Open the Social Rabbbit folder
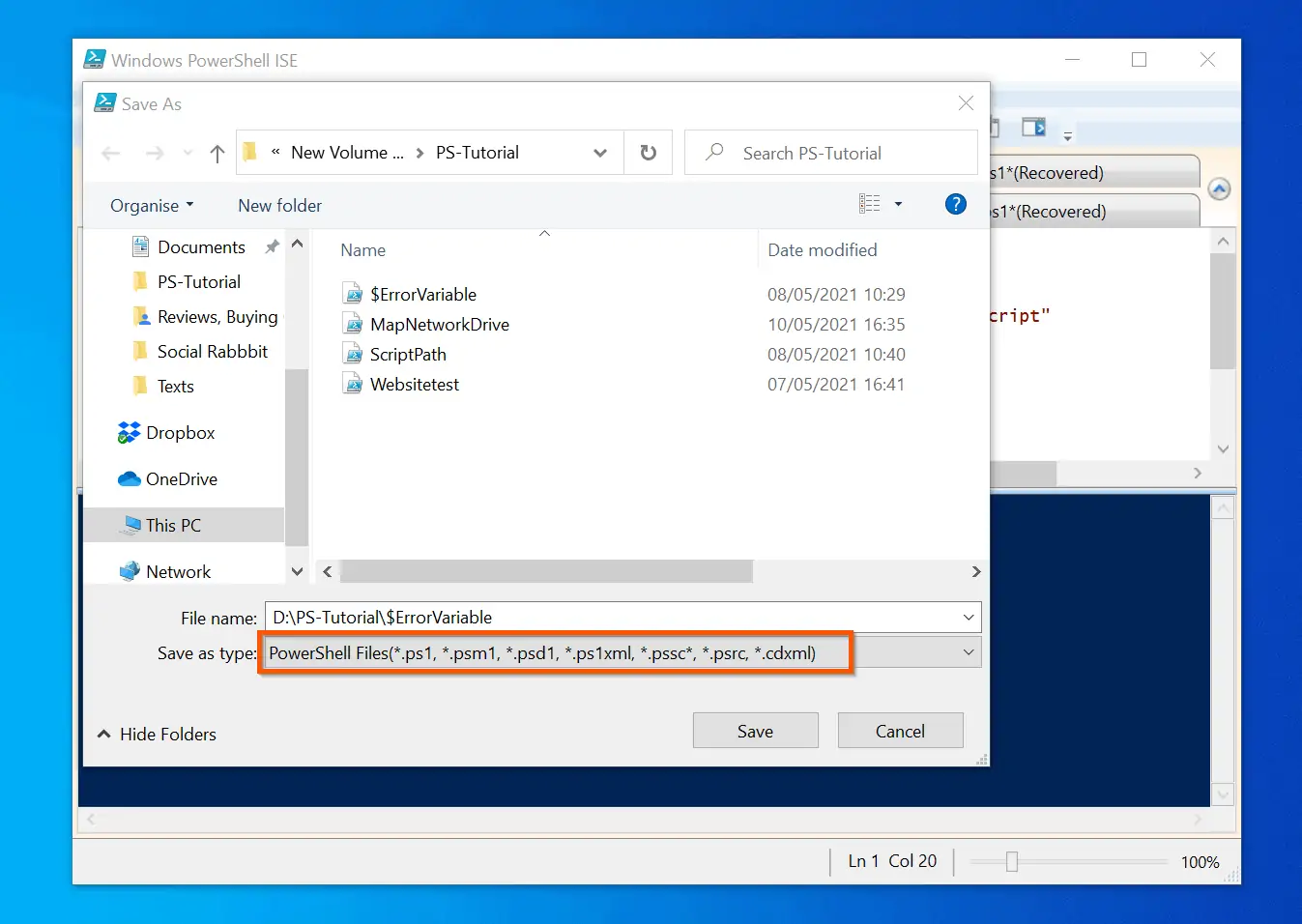1302x924 pixels. [213, 352]
